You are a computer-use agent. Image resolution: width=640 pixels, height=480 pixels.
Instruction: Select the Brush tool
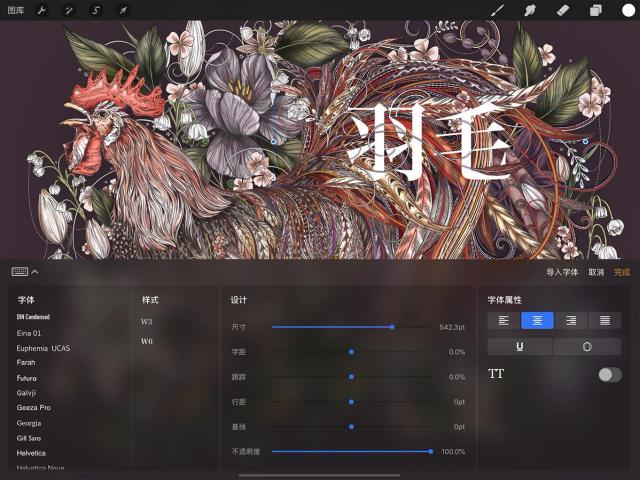[x=497, y=10]
